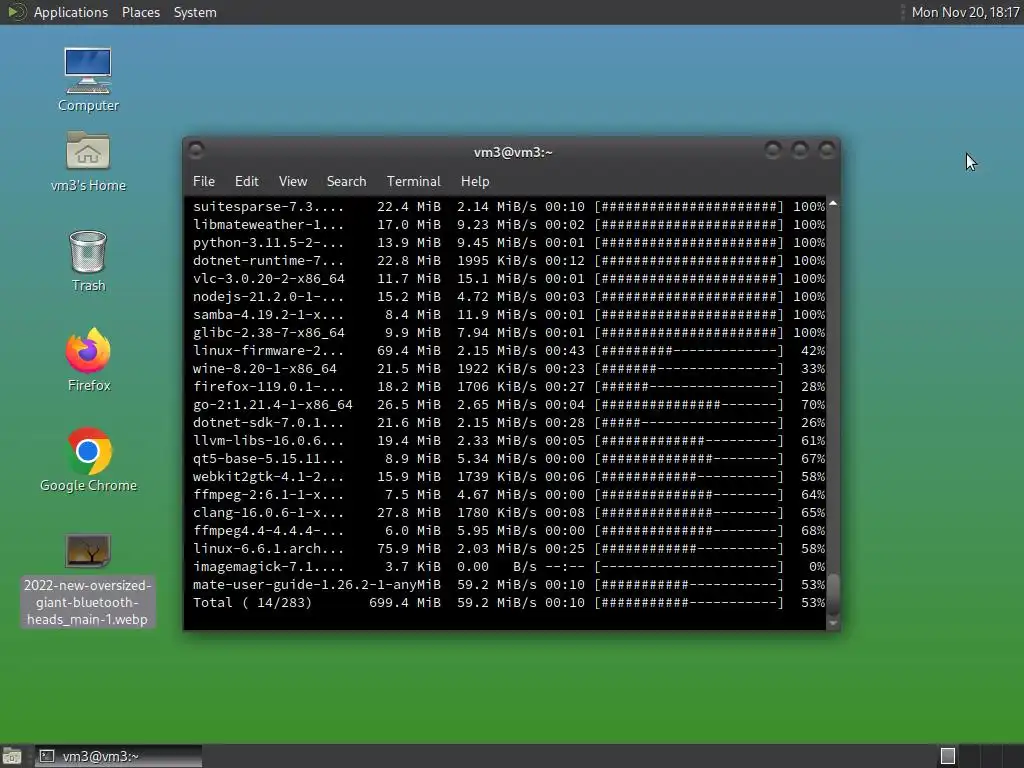
Task: Open the Search menu in terminal
Action: pos(346,182)
